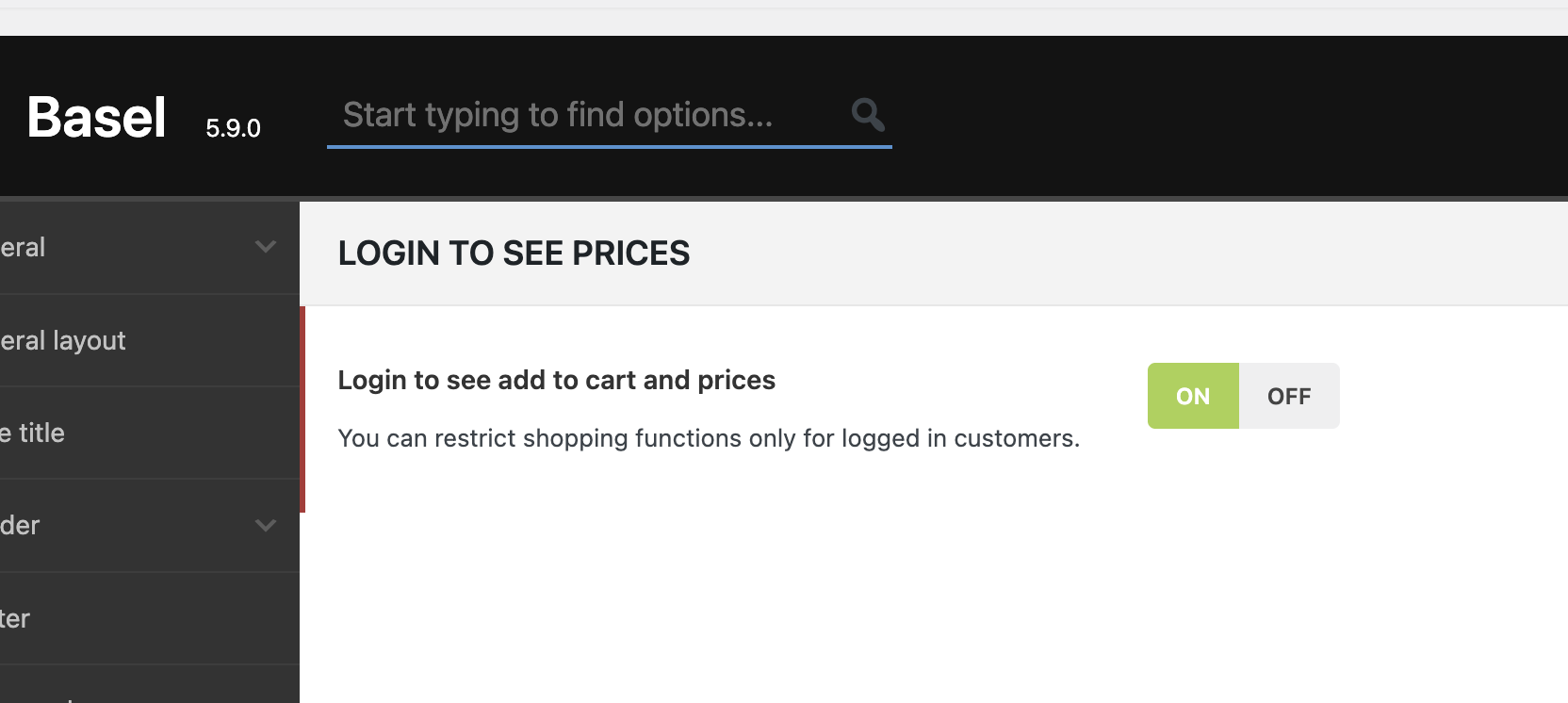Click the 5.9.0 version number
Image resolution: width=1568 pixels, height=703 pixels.
pyautogui.click(x=233, y=128)
